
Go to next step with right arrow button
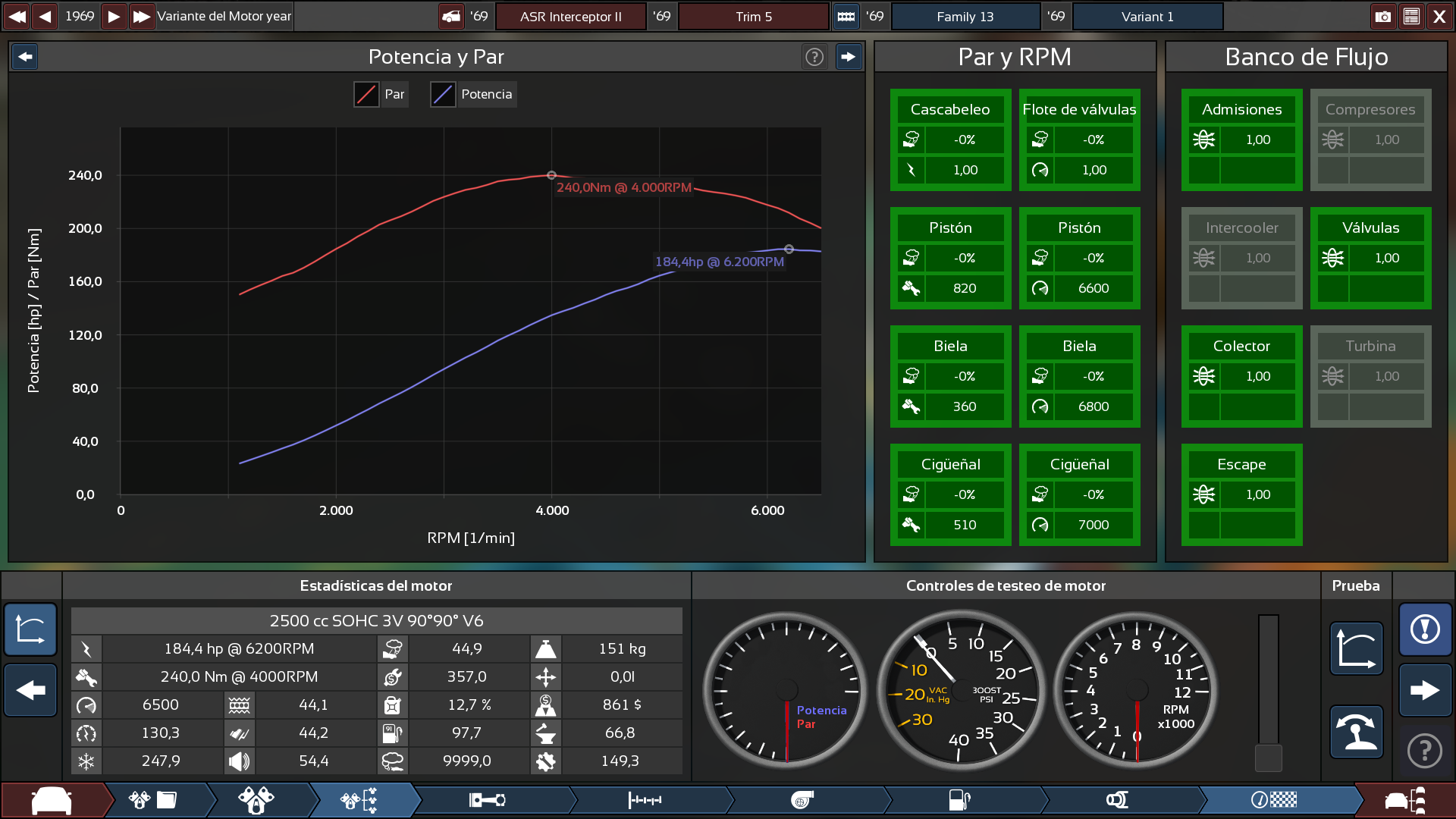coord(1425,690)
